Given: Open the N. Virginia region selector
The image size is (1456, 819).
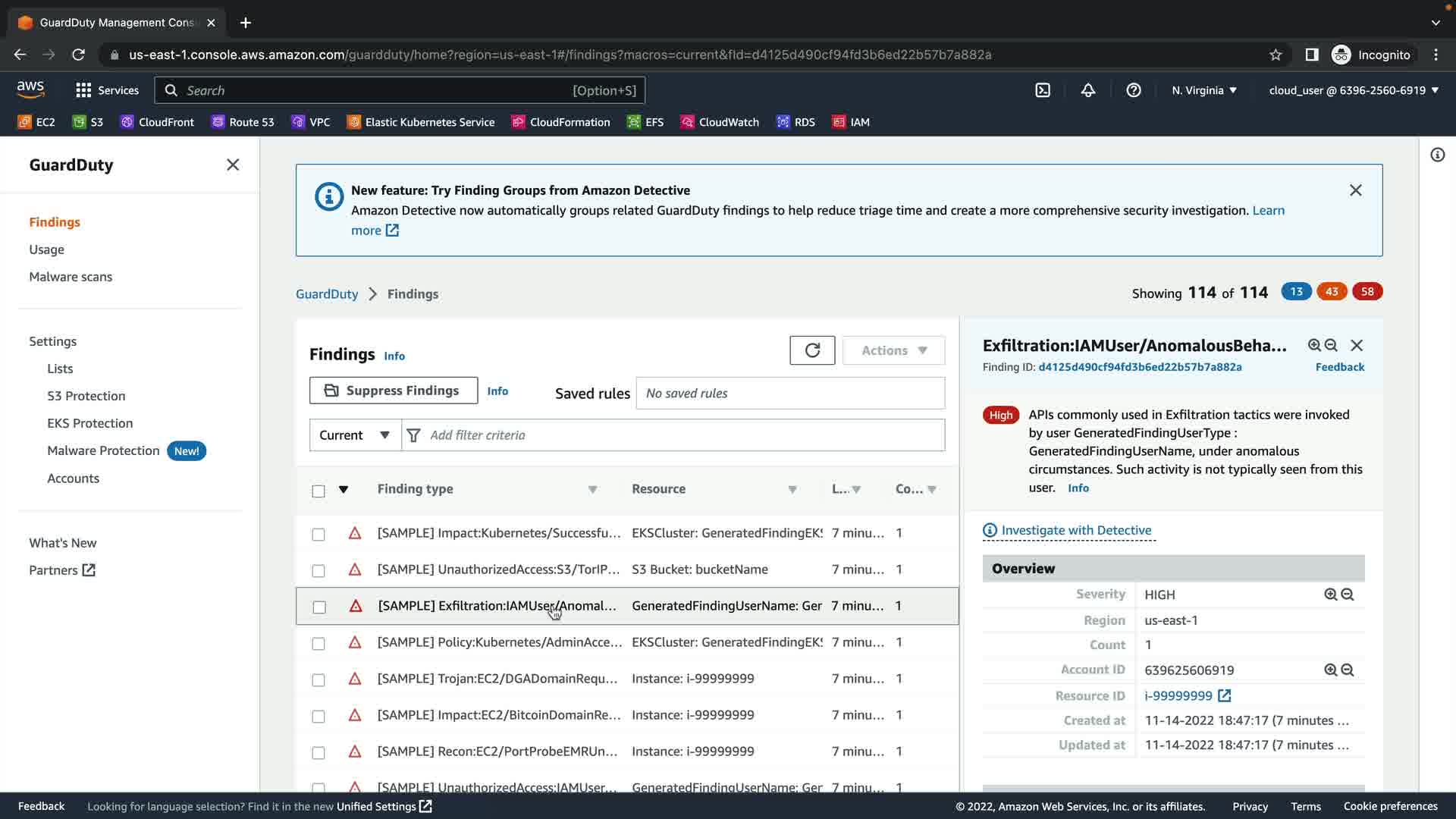Looking at the screenshot, I should pyautogui.click(x=1203, y=90).
